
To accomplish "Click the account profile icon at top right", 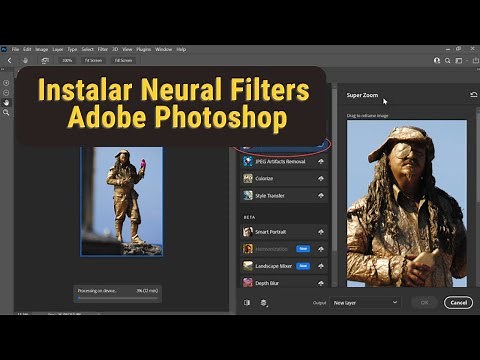I will [437, 60].
